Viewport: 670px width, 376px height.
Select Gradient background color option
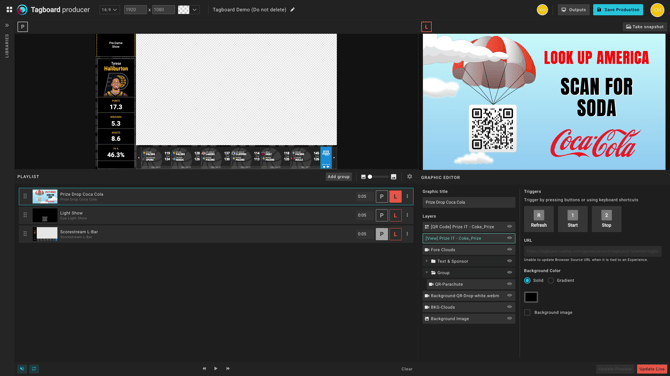[551, 281]
